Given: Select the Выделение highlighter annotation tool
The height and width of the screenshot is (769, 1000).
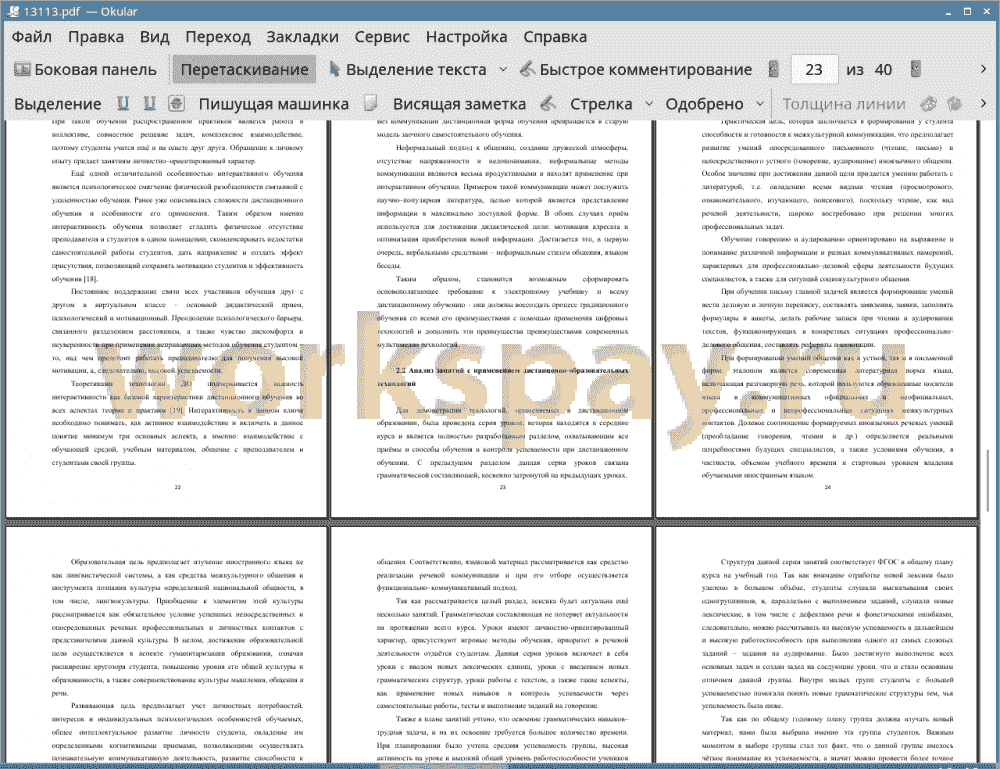Looking at the screenshot, I should tap(58, 104).
